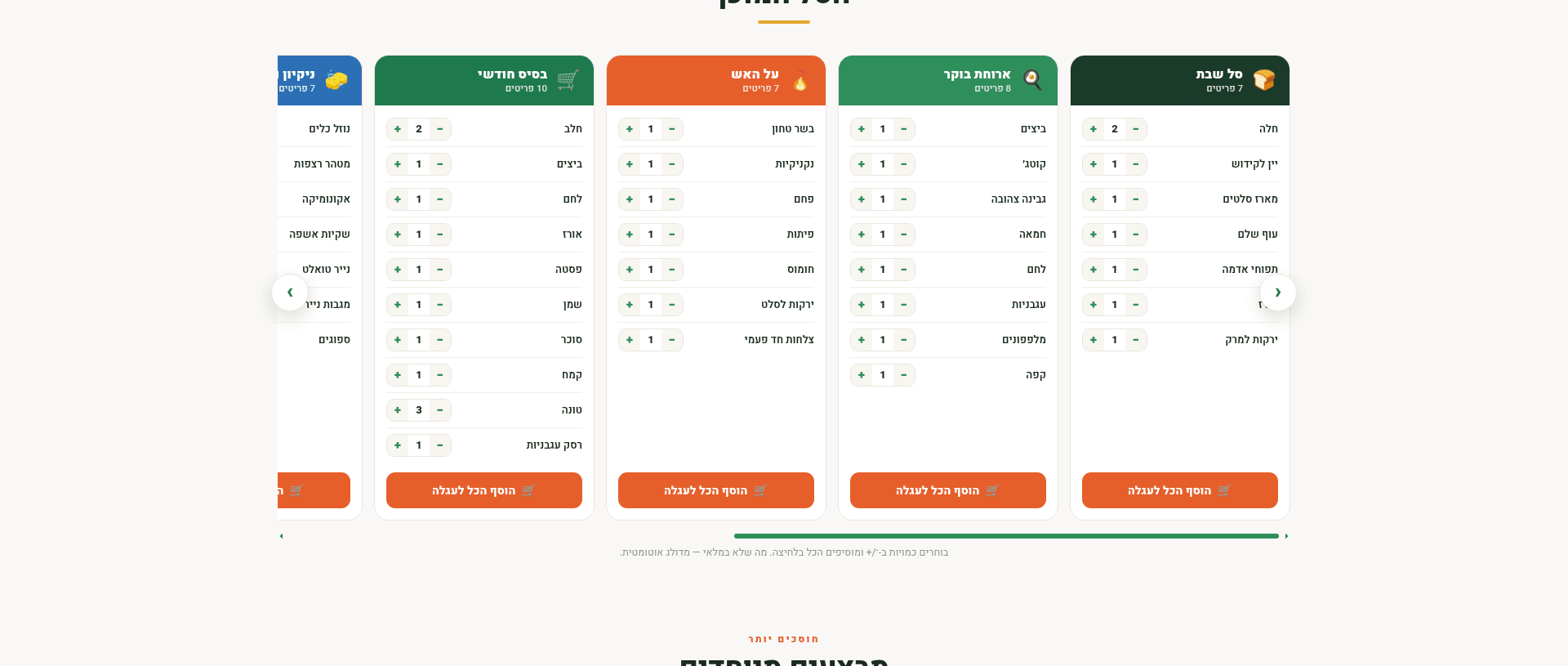Screen dimensions: 1568x666
Task: Click the cart icon in בסיס חודשי header
Action: coord(568,80)
